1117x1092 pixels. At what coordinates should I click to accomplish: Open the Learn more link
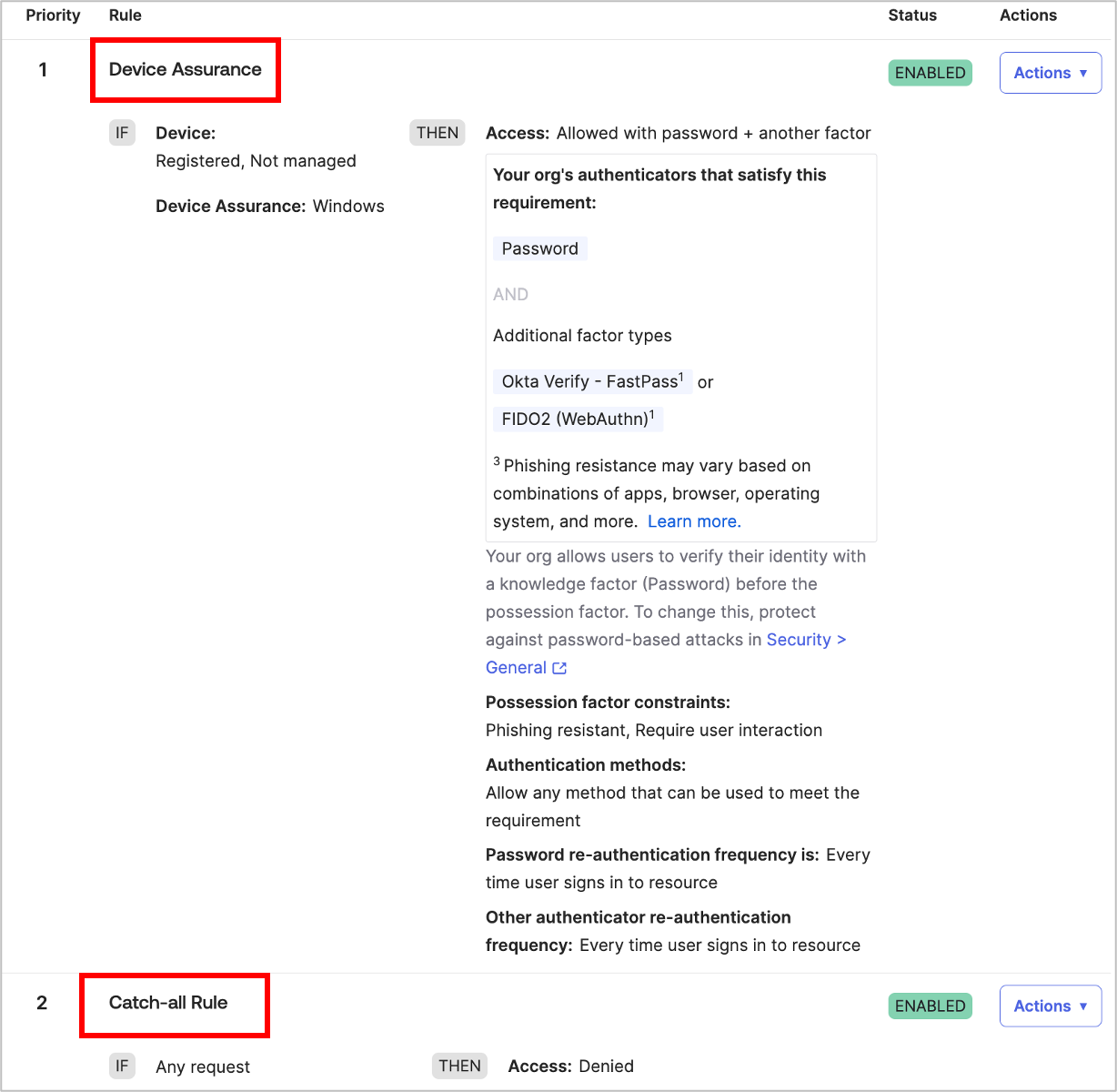(x=694, y=521)
